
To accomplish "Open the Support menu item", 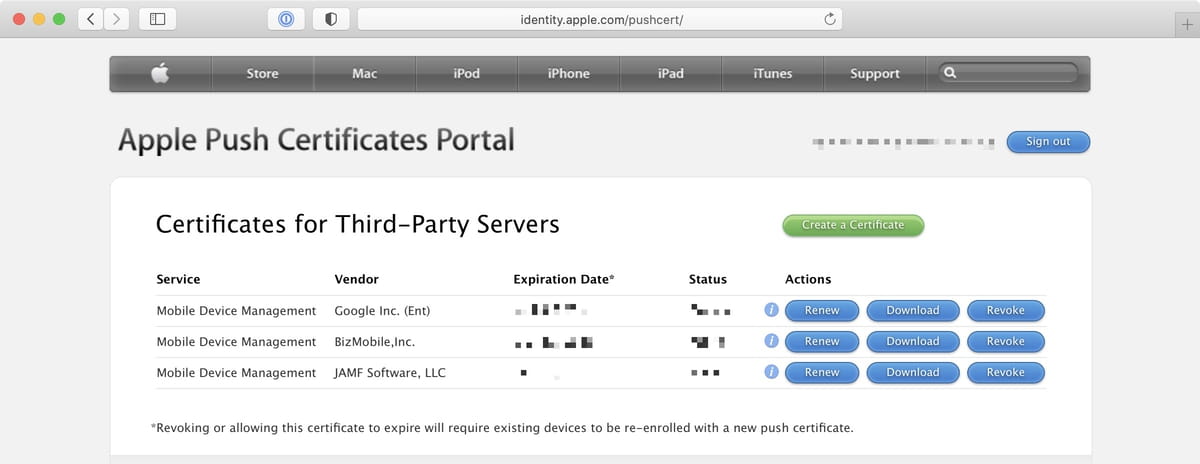I will point(874,73).
